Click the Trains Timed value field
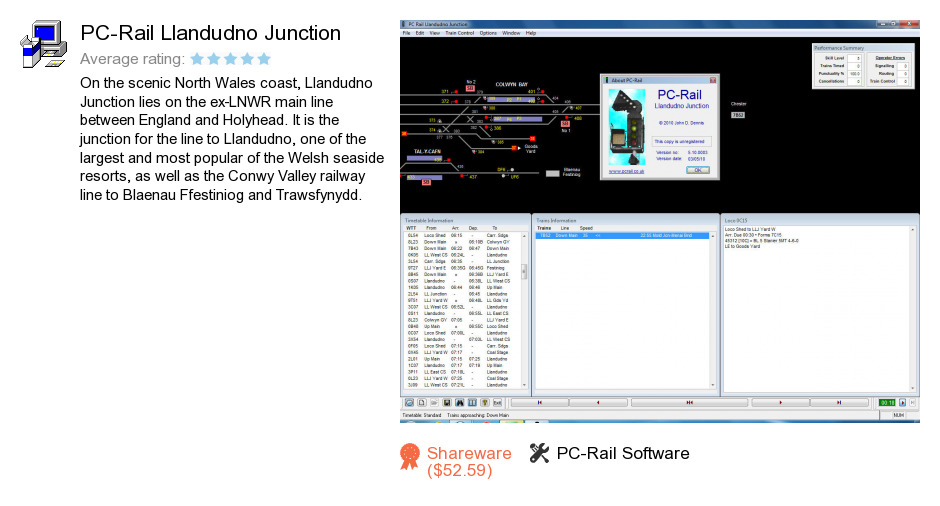The height and width of the screenshot is (506, 940). pos(854,66)
